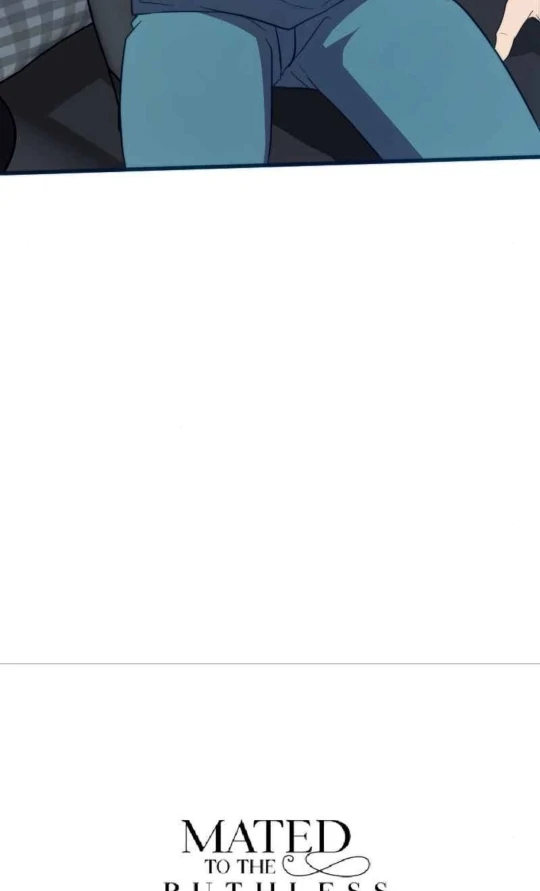Select the "TO THE" subtitle text
This screenshot has height=891, width=540.
[240, 867]
